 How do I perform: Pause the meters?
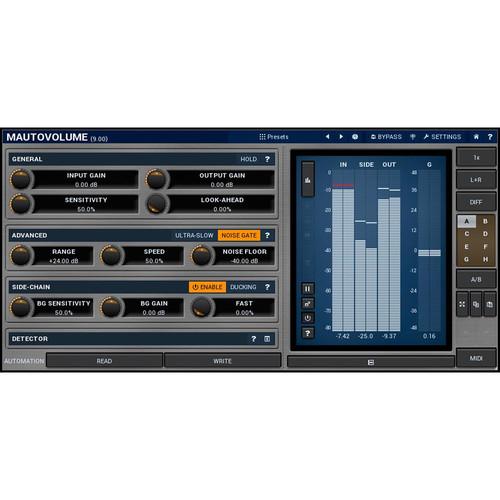click(x=308, y=289)
